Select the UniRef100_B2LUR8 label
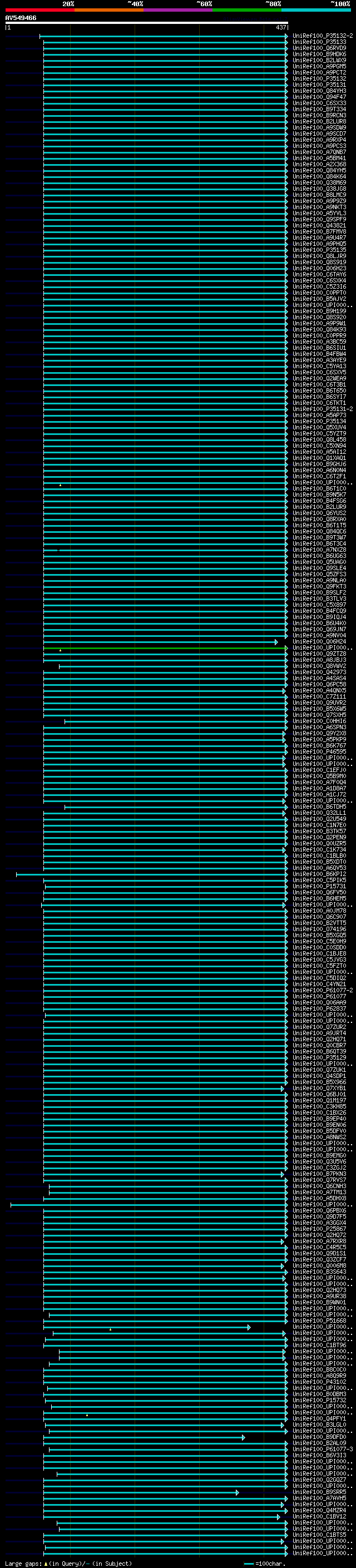 point(319,121)
